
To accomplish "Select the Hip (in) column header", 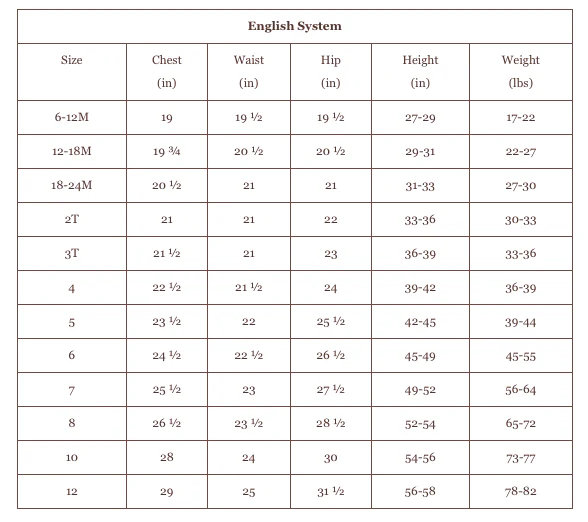I will coord(330,71).
